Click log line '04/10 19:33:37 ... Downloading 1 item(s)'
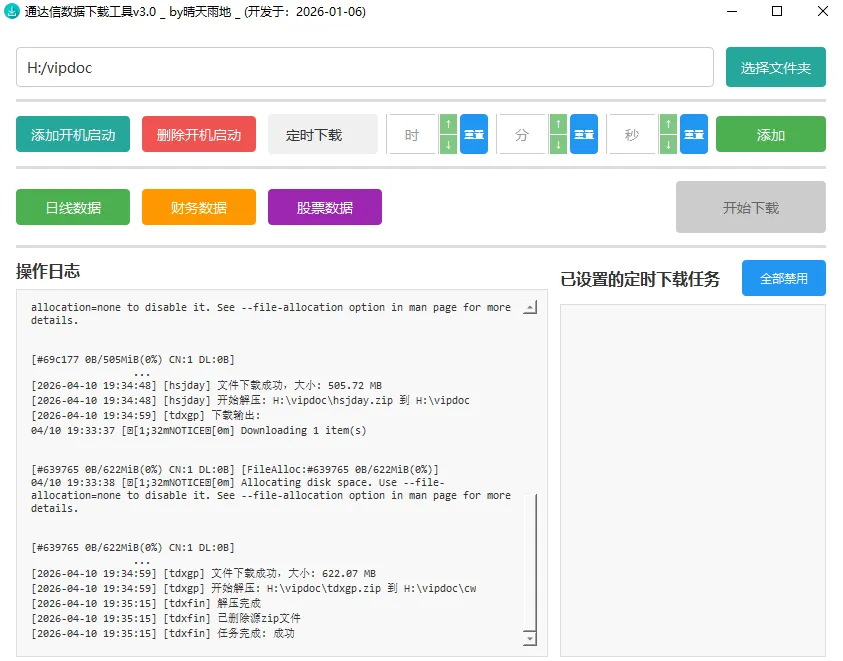Viewport: 843px width, 661px height. tap(199, 431)
